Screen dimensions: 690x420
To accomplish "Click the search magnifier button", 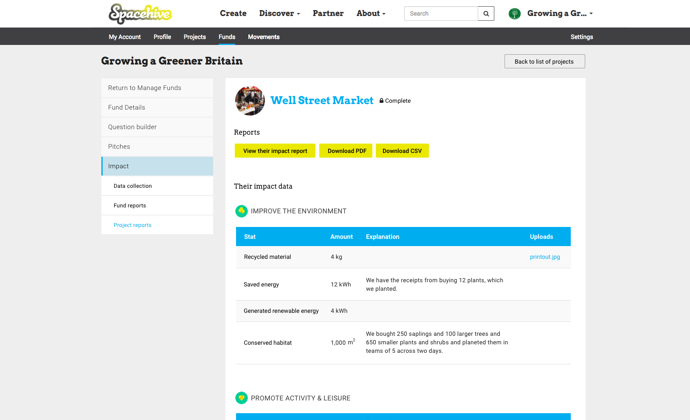I will (486, 14).
